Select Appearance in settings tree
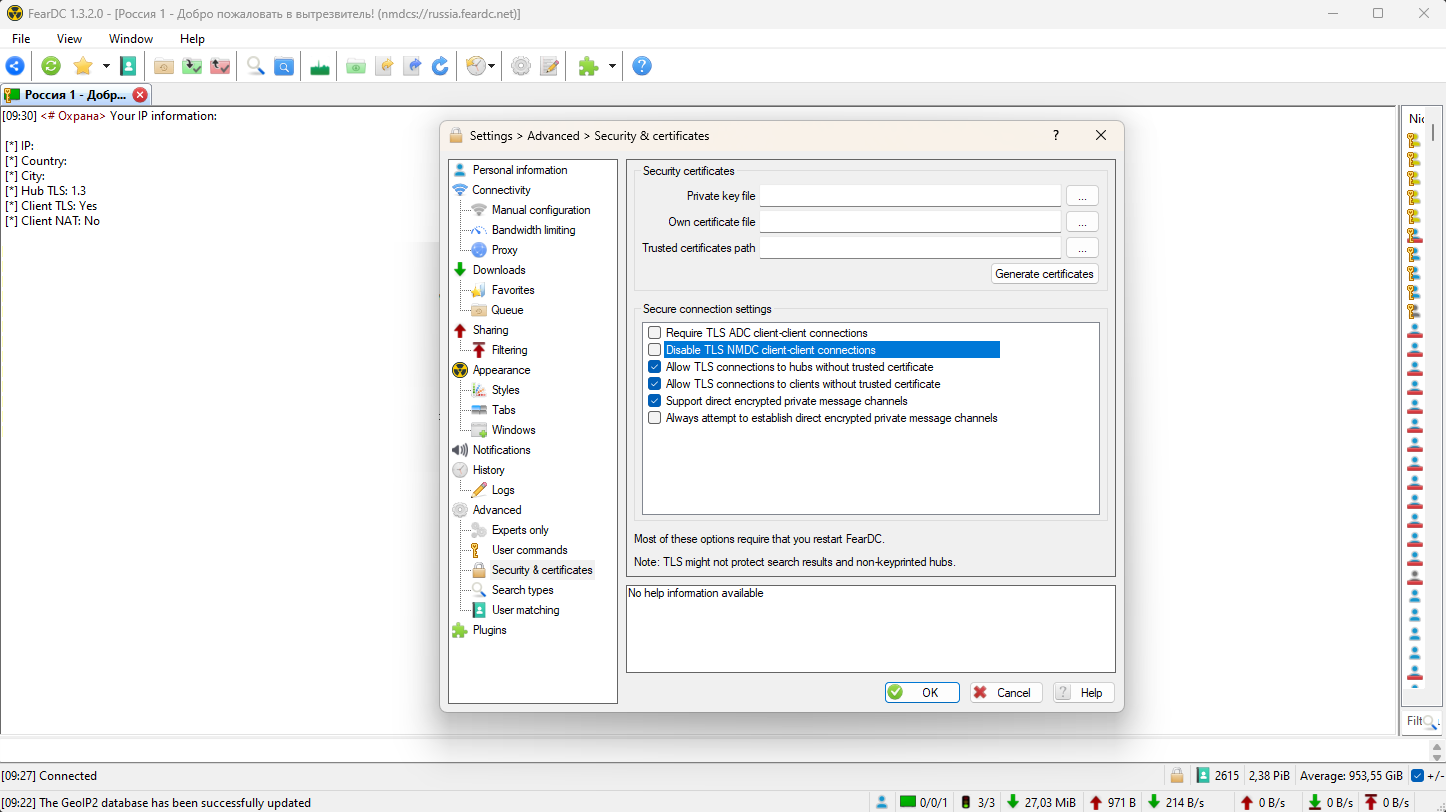Image resolution: width=1446 pixels, height=812 pixels. [x=501, y=370]
